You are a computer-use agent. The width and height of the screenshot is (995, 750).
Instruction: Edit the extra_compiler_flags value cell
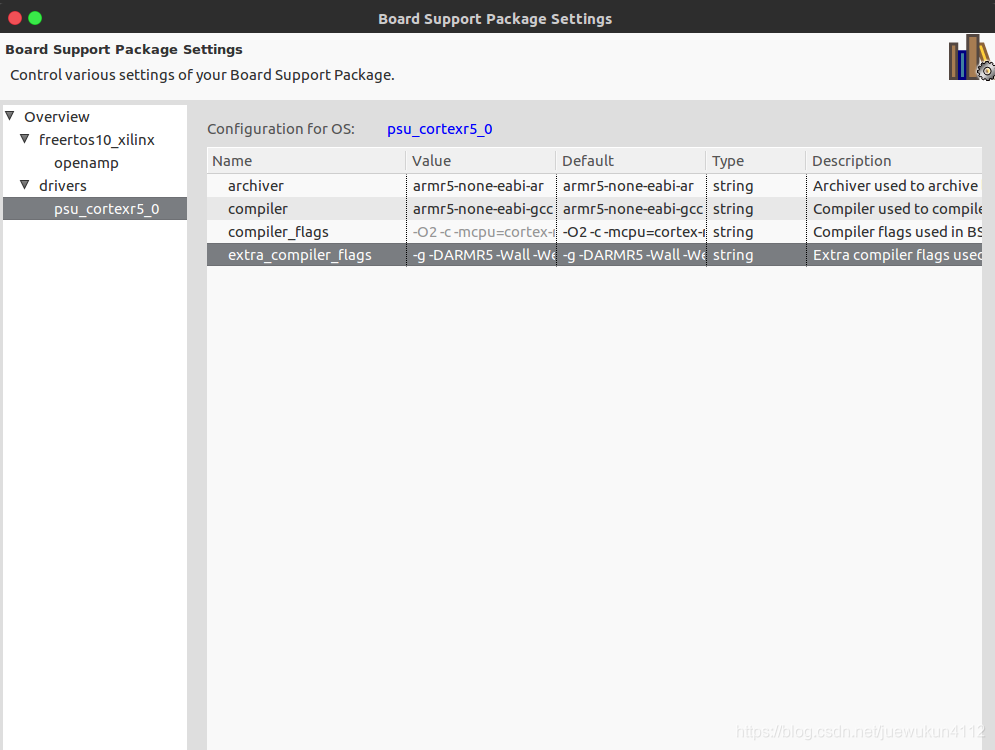pyautogui.click(x=481, y=255)
